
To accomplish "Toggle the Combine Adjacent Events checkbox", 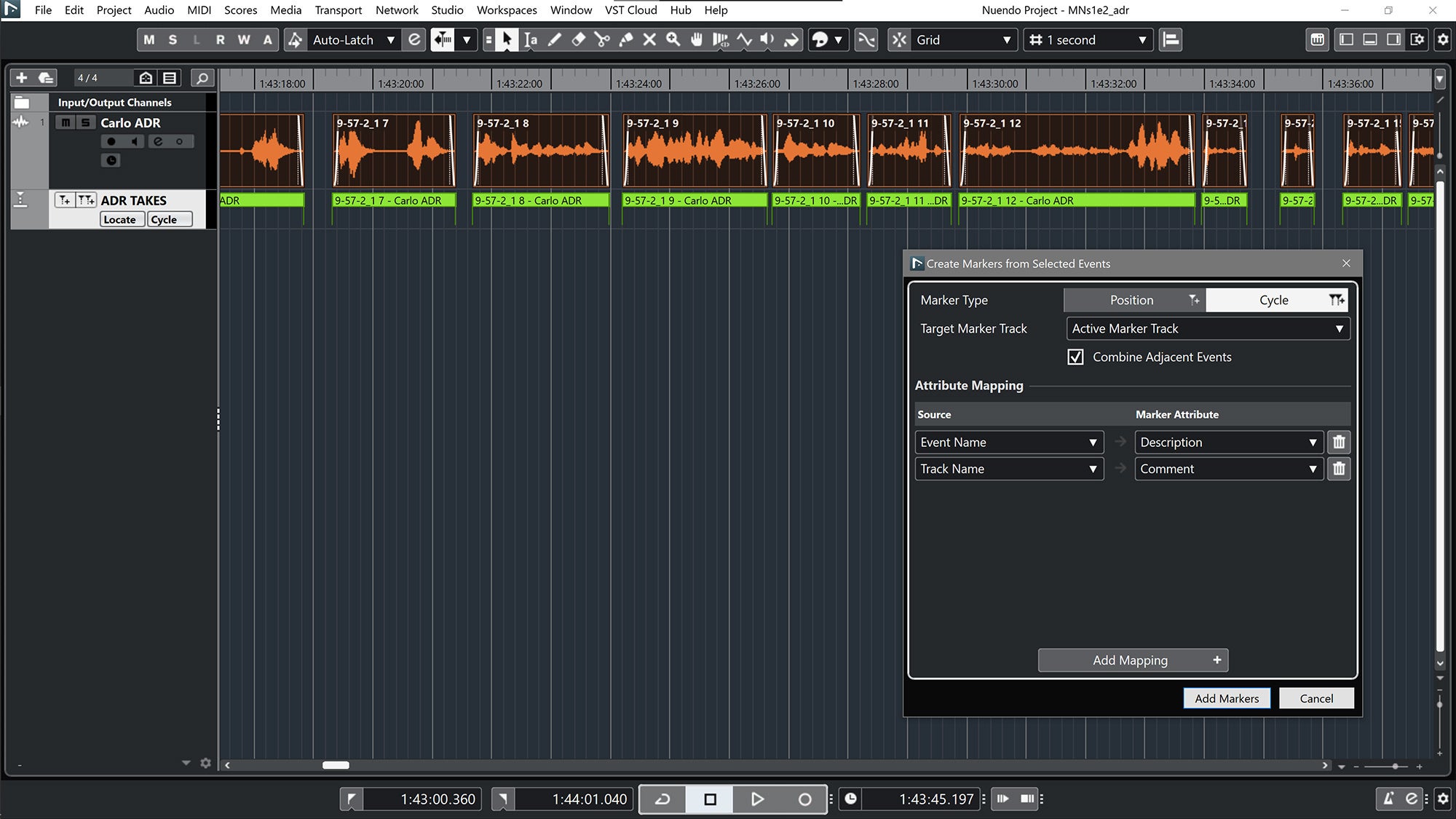I will pos(1075,357).
